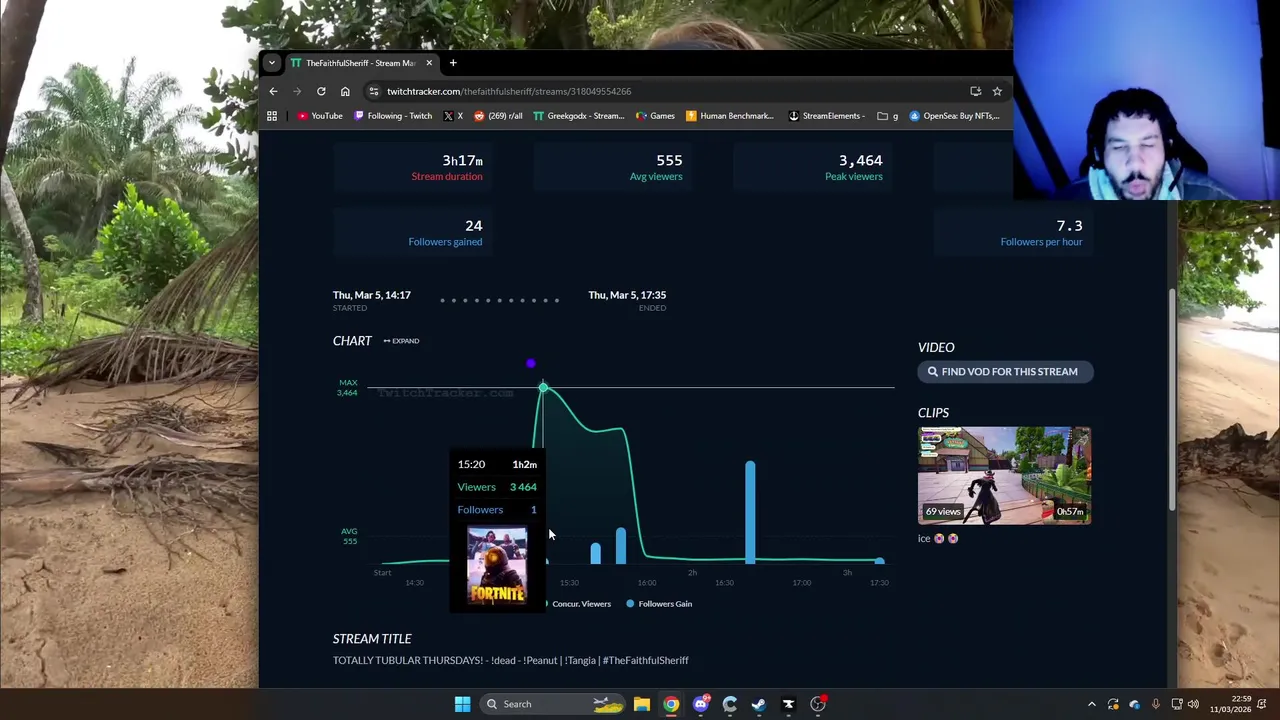Open File Explorer from the taskbar

[x=642, y=704]
